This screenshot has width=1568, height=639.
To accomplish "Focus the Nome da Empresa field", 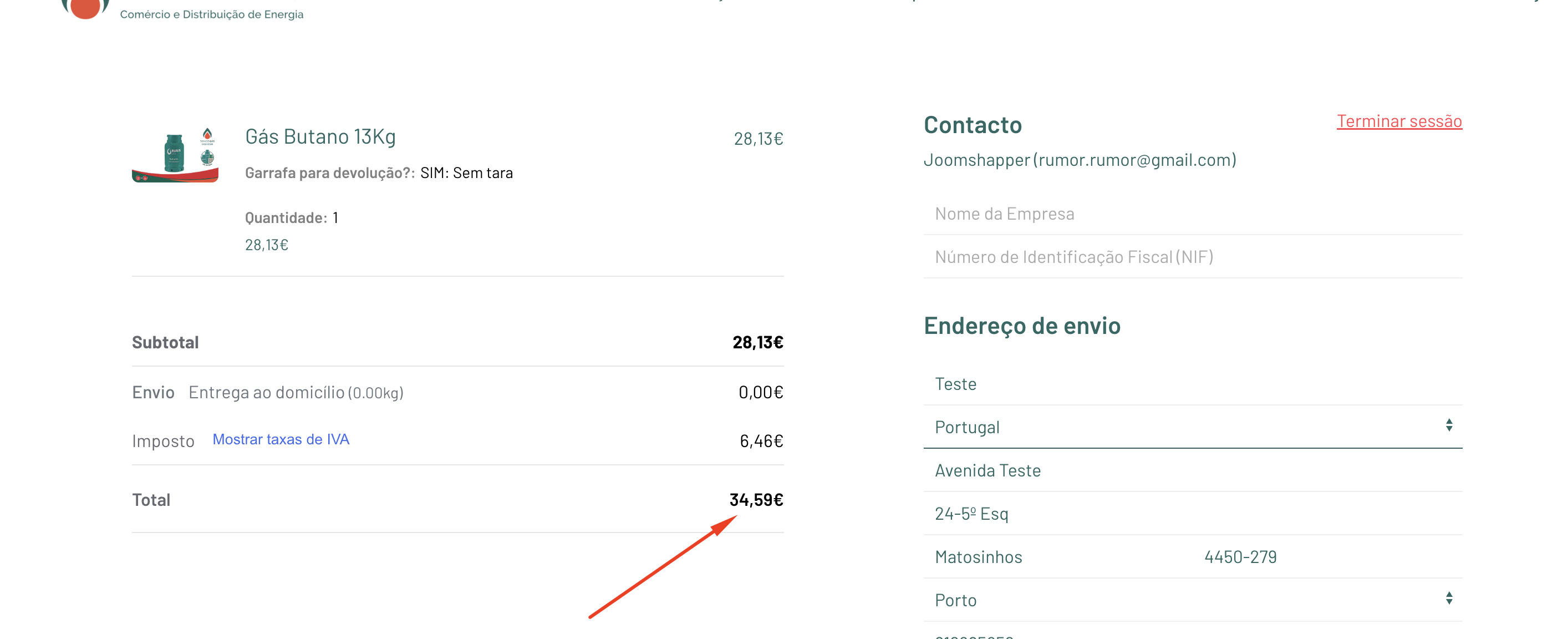I will click(1192, 214).
